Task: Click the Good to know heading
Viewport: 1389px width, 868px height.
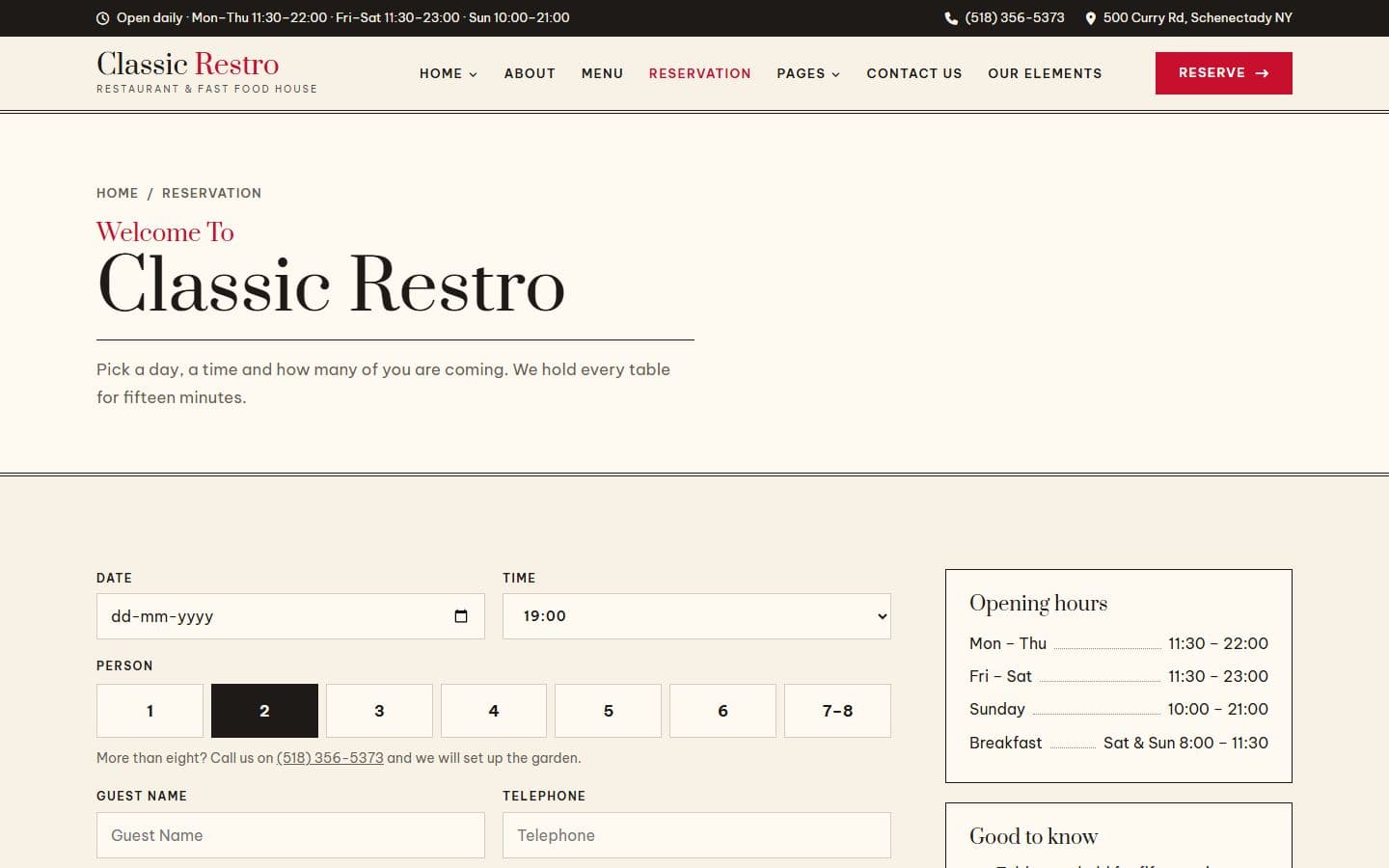Action: [1033, 836]
